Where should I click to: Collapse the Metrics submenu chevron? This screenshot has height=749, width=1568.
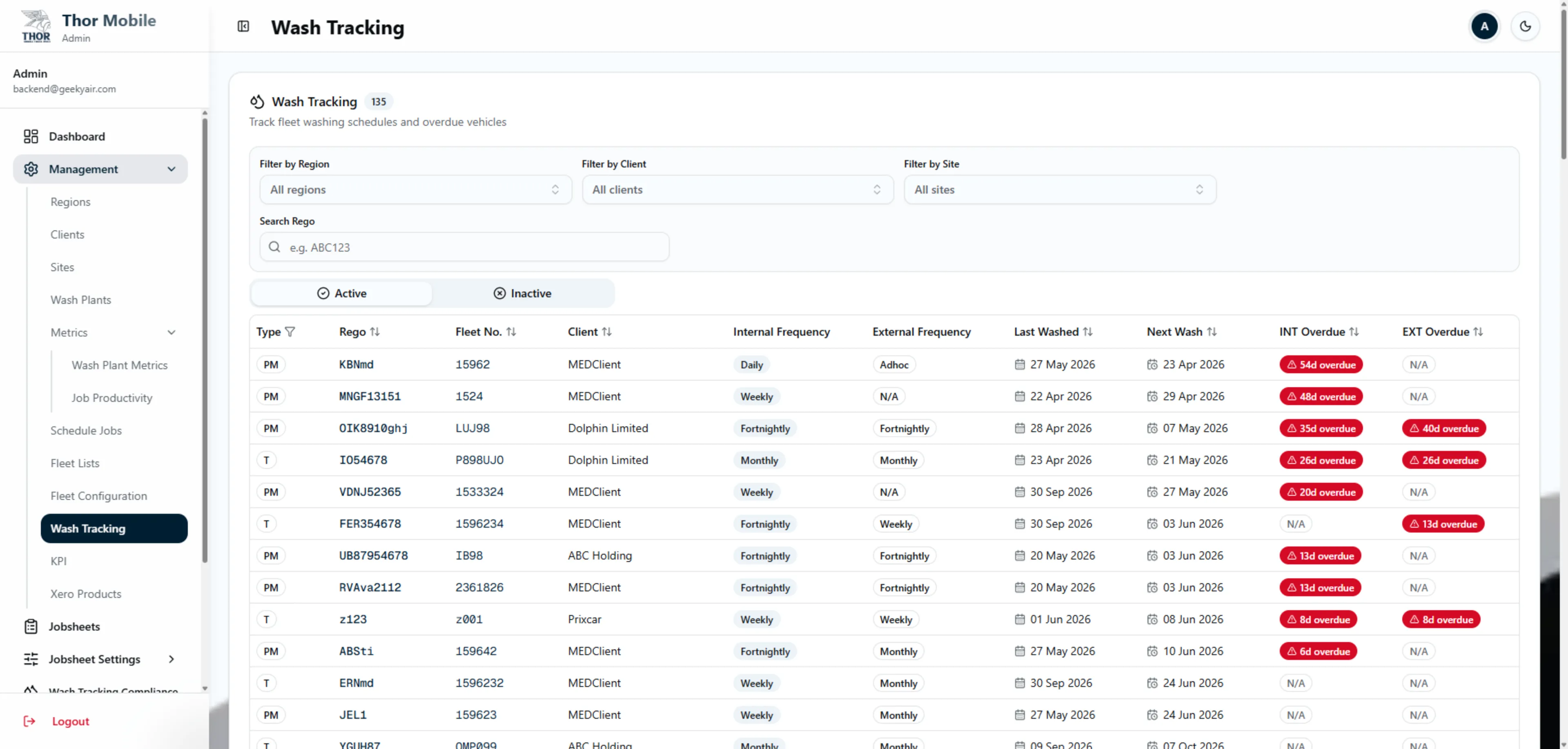(171, 332)
